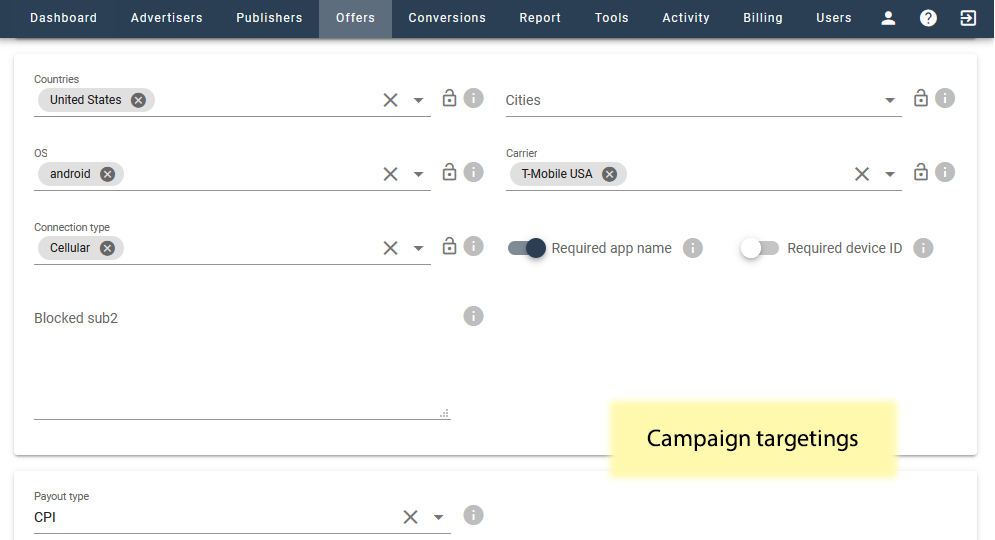
Task: Enable the Required device ID switch
Action: point(760,248)
